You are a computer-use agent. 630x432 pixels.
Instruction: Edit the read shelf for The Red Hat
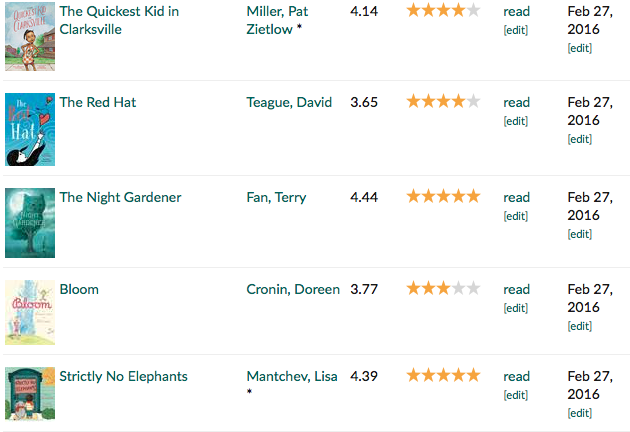pyautogui.click(x=515, y=121)
